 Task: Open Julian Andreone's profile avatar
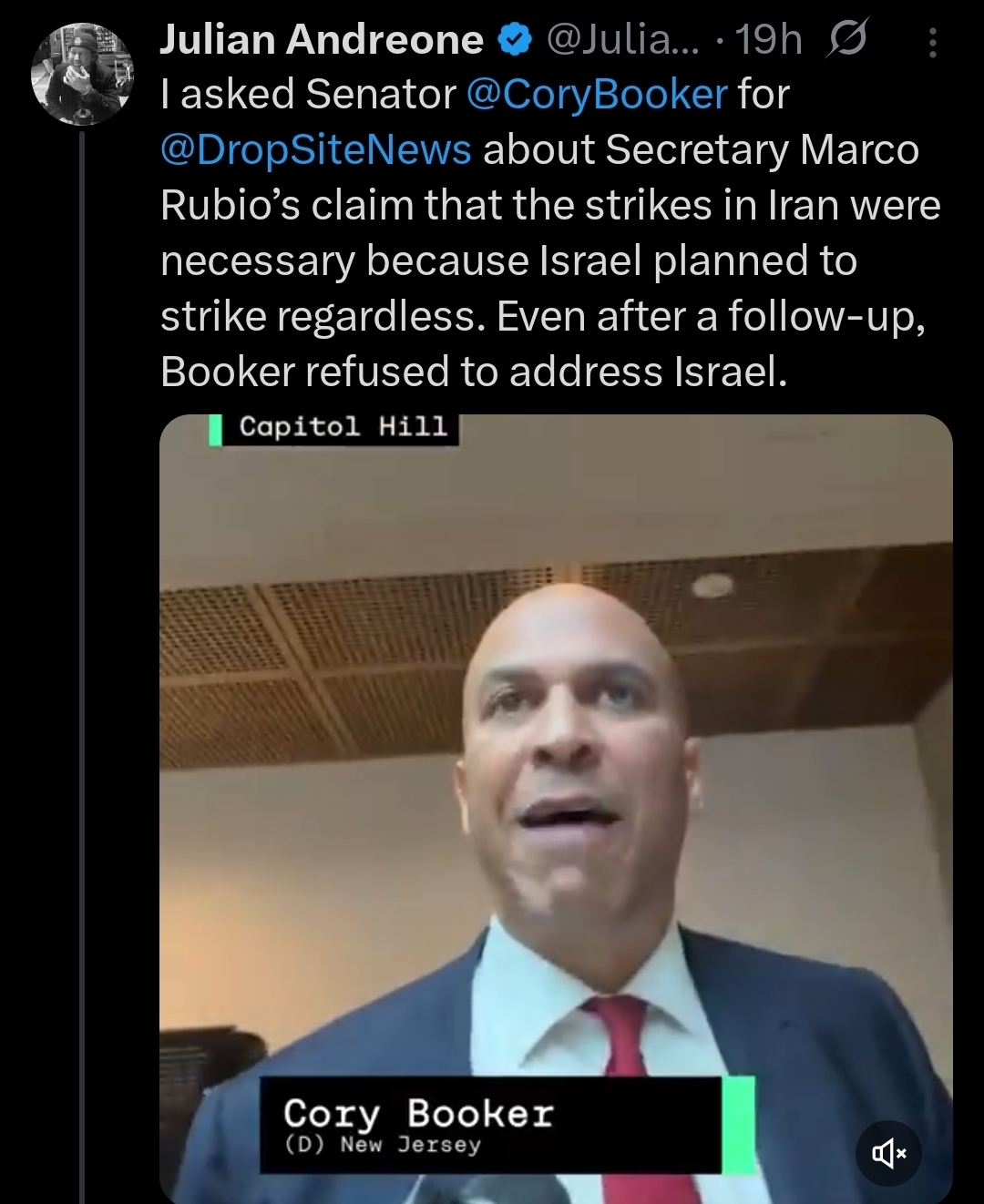[82, 75]
